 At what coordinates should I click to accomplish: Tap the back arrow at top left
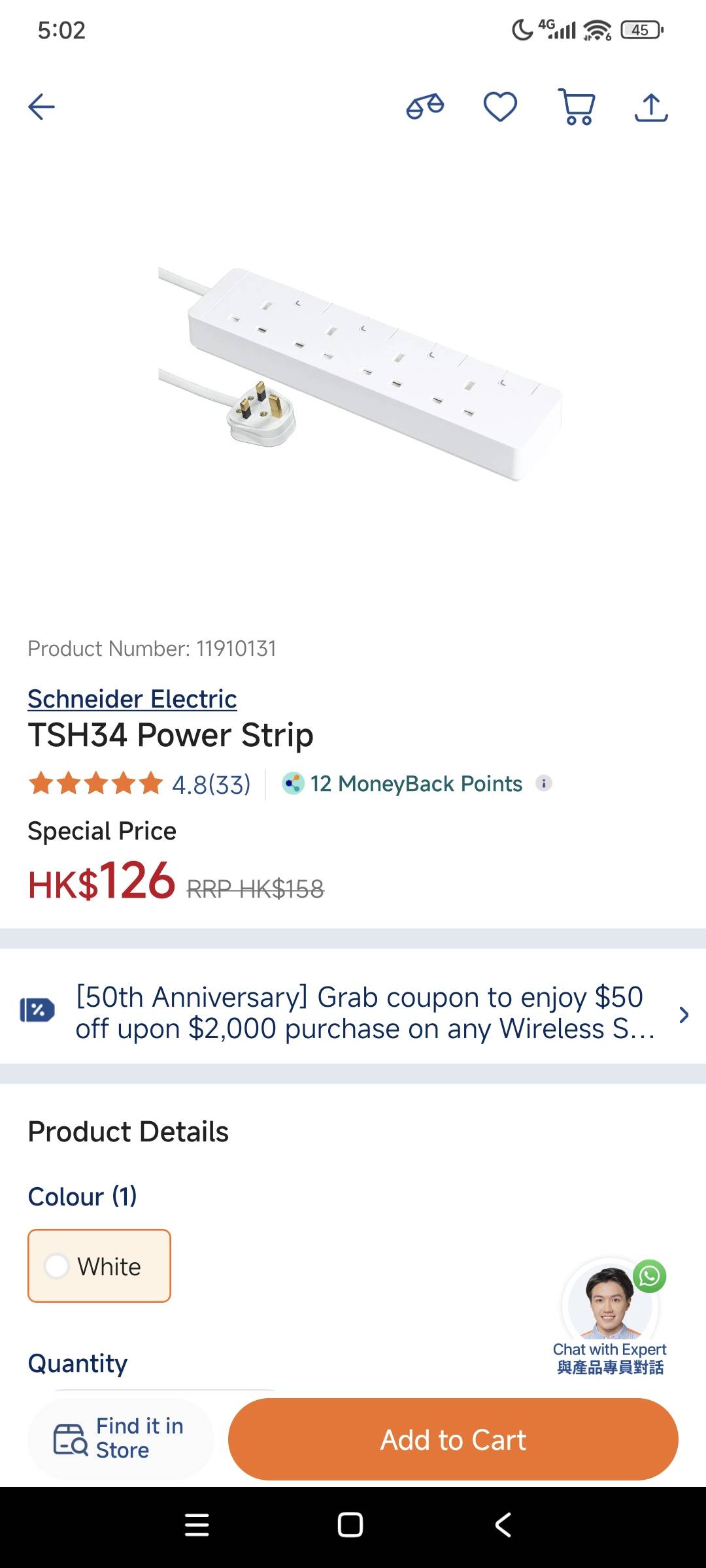[41, 107]
